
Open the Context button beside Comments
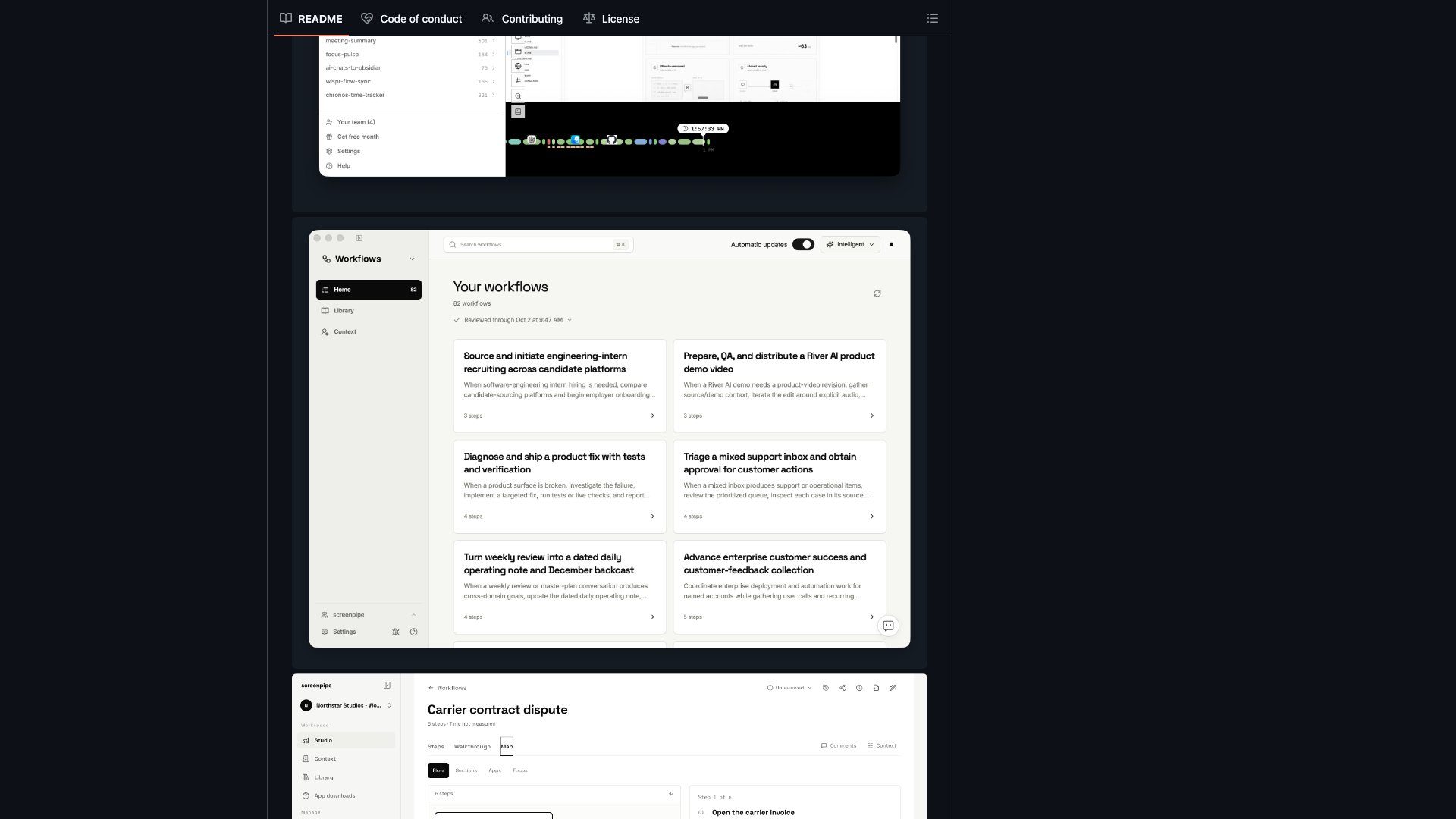[882, 746]
